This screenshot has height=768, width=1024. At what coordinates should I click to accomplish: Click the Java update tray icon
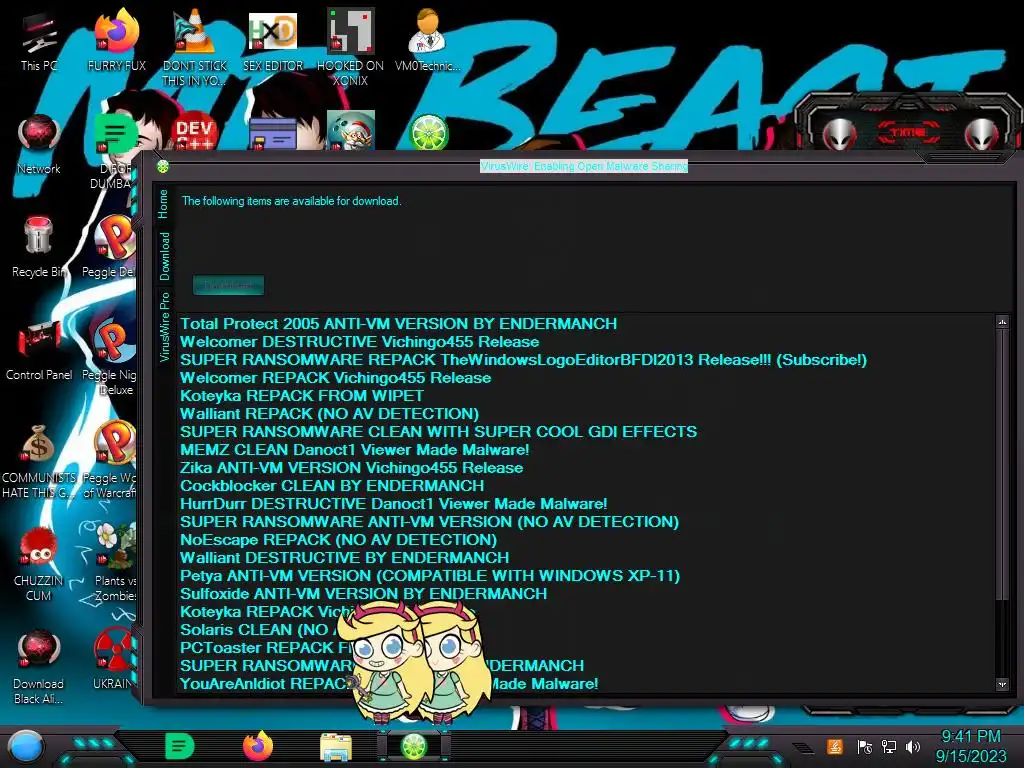click(834, 746)
